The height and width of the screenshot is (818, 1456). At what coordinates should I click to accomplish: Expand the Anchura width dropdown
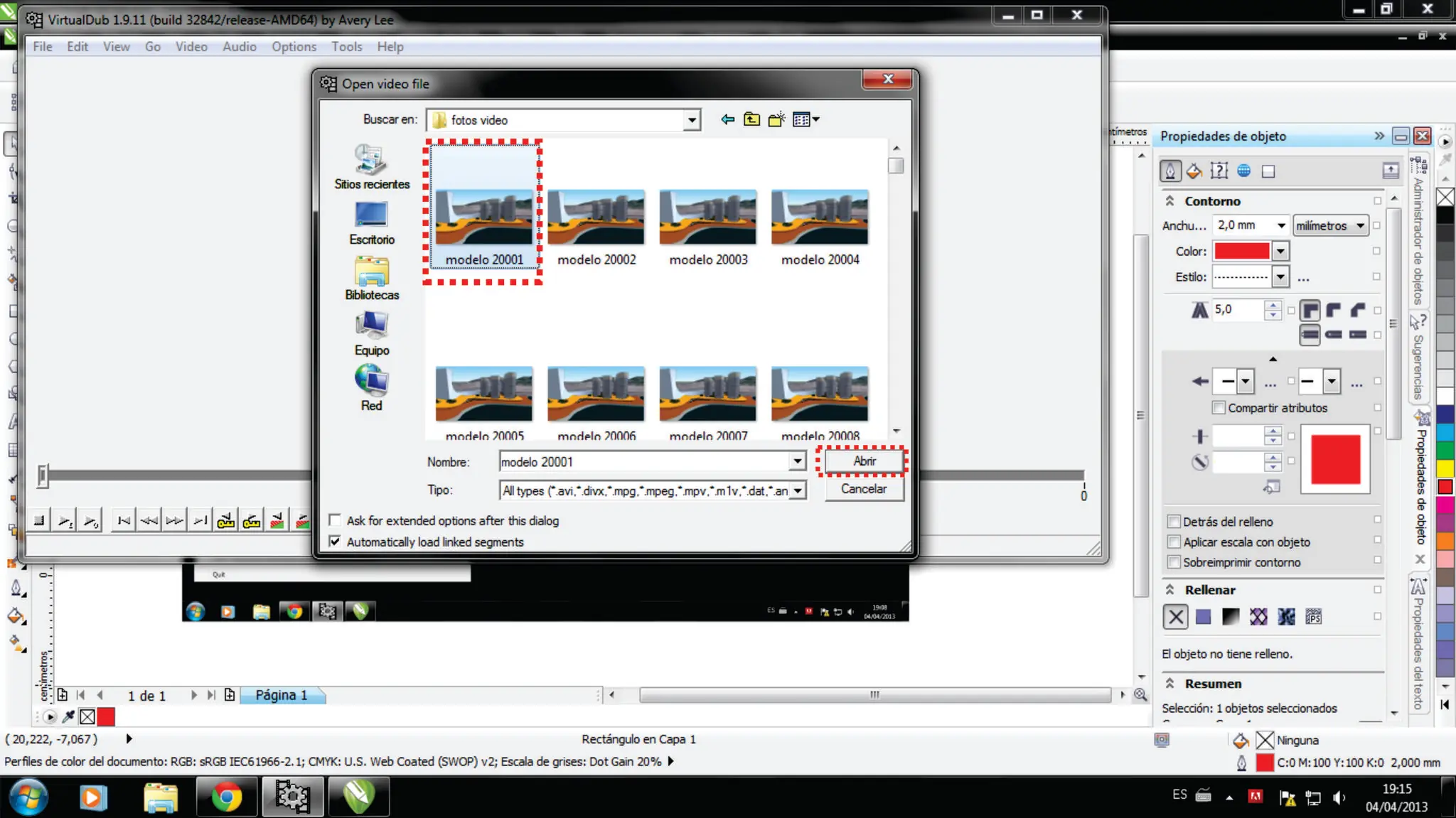[1281, 225]
